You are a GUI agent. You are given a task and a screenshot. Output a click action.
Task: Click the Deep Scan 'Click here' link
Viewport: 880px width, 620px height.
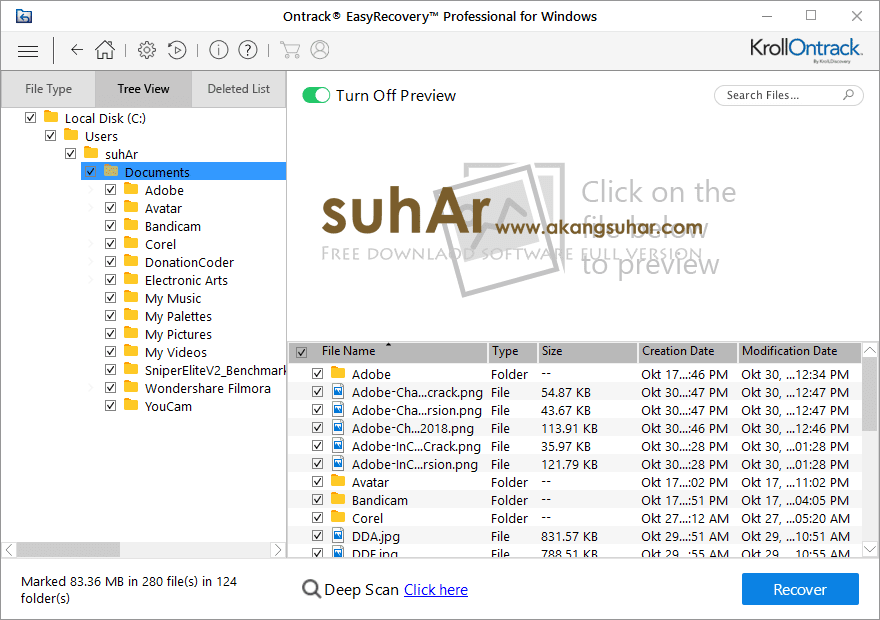pos(436,590)
